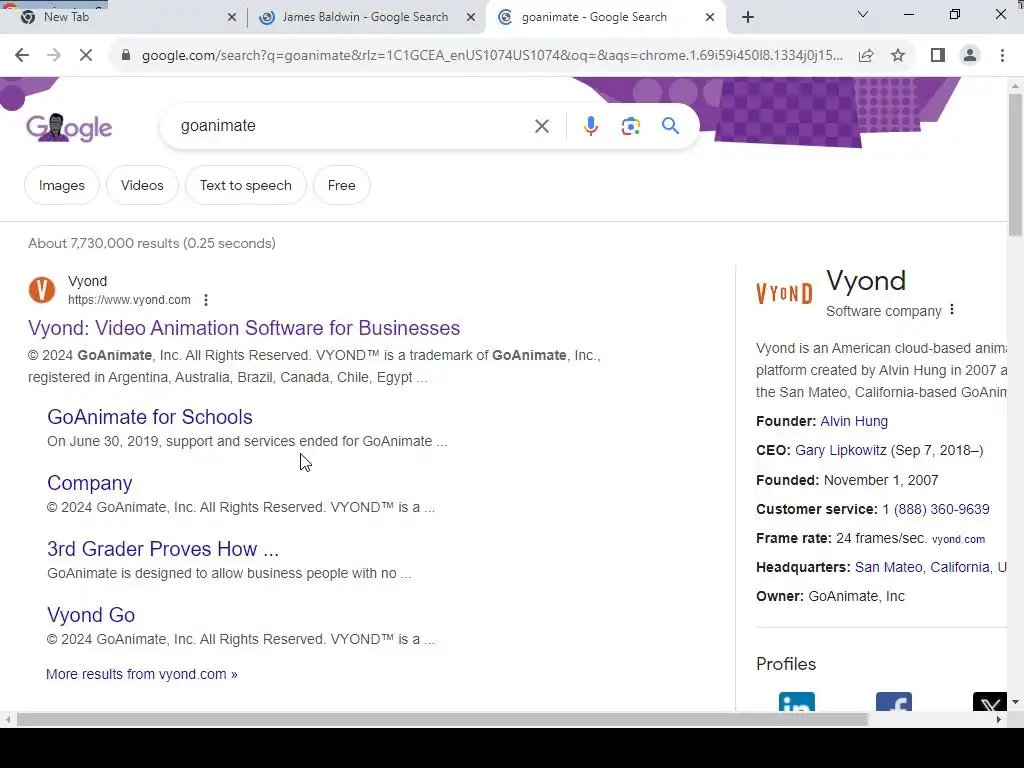
Task: Click the URL in the address bar
Action: click(x=492, y=56)
